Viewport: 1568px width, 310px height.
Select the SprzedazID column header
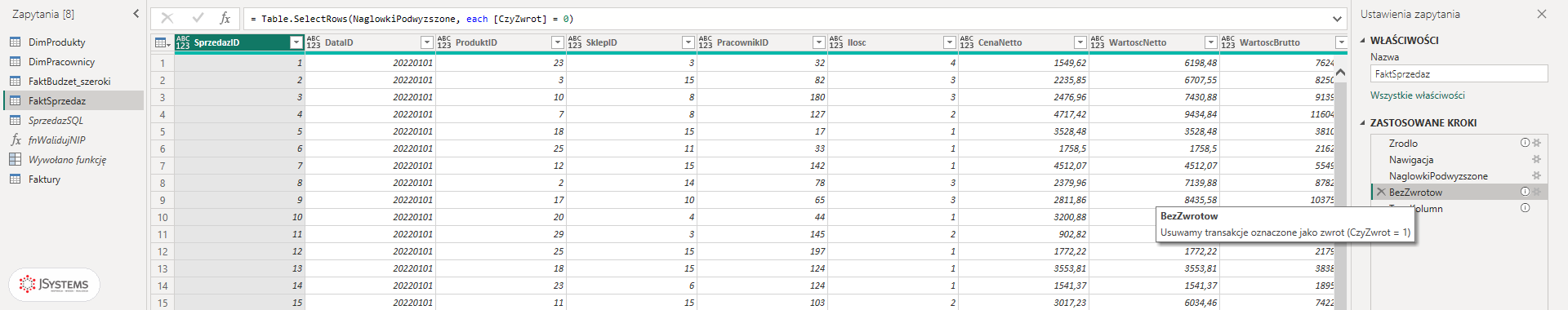click(239, 42)
